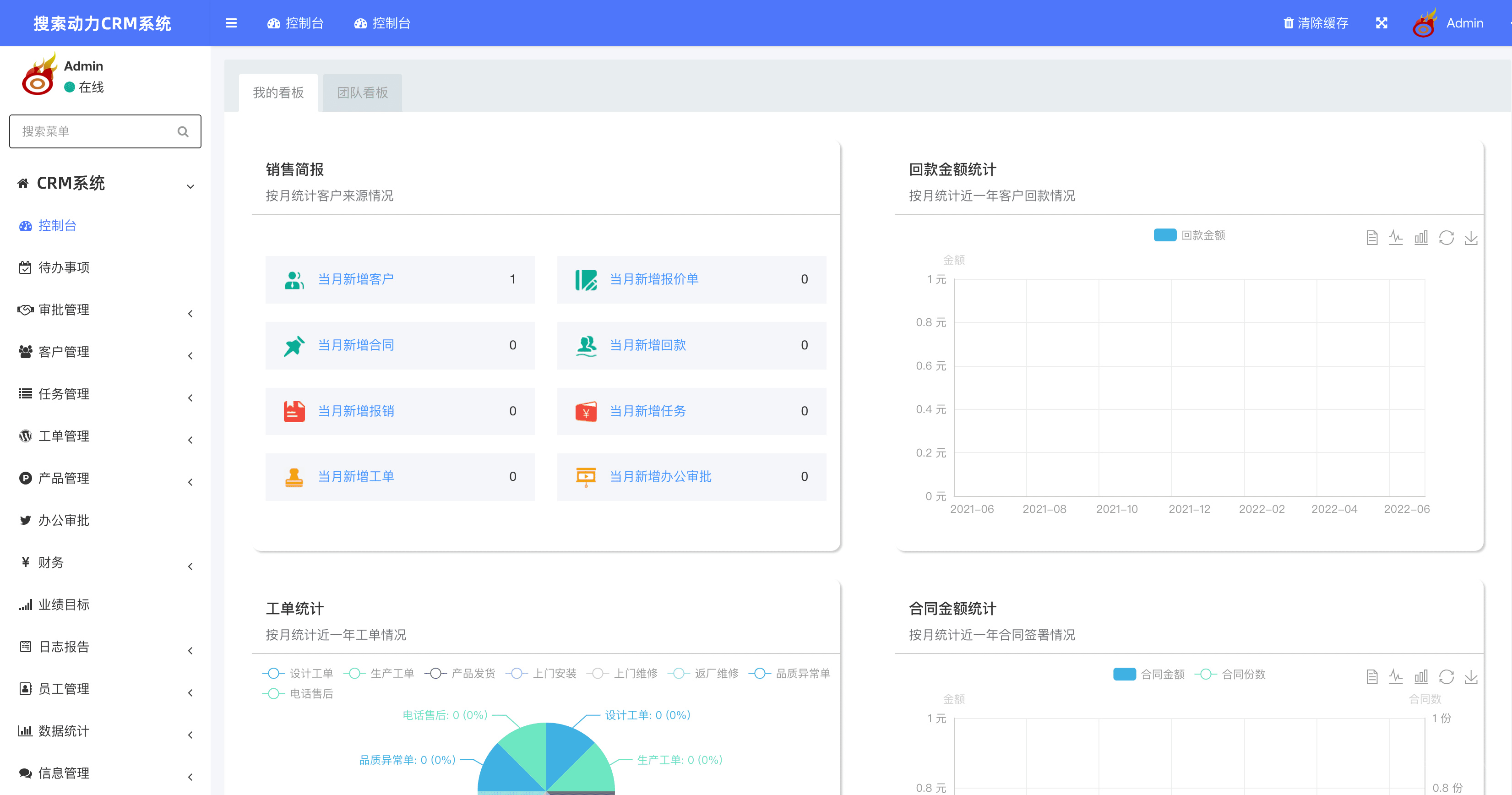Click the Admin avatar in the sidebar
1512x795 pixels.
pyautogui.click(x=39, y=75)
